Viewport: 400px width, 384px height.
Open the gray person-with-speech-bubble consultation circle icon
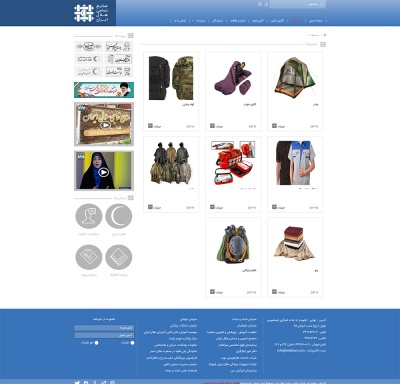pos(89,216)
